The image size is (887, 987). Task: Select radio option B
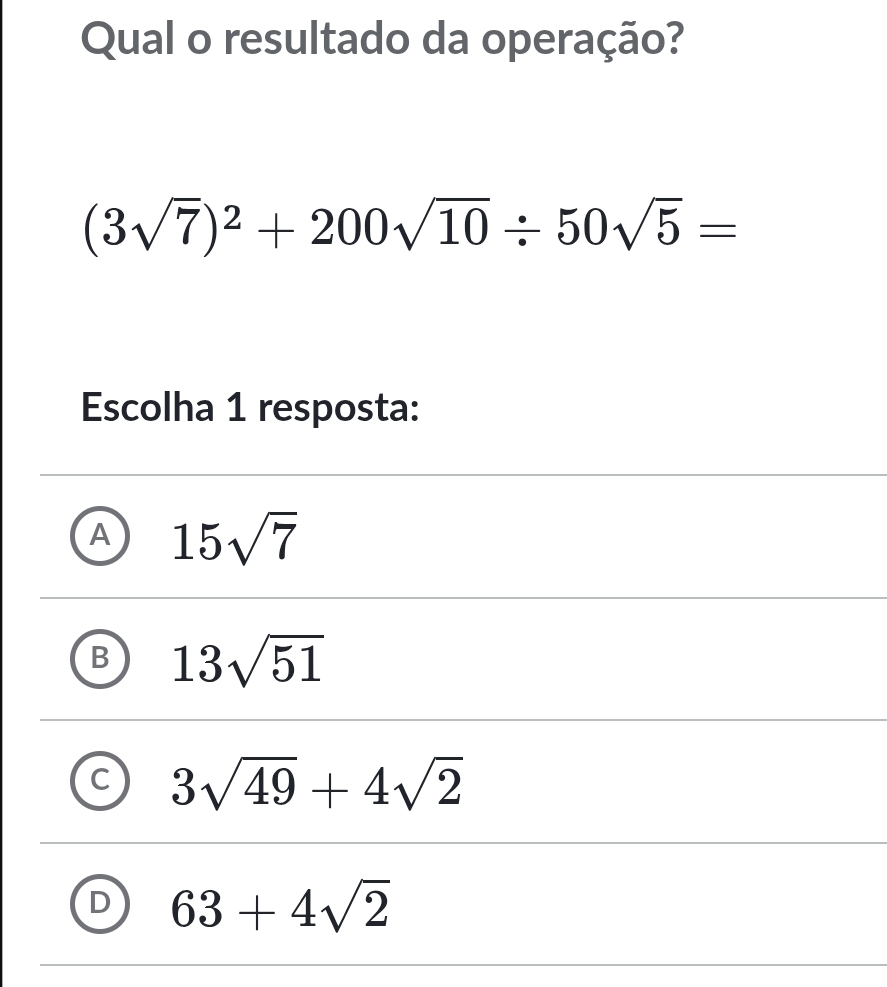[x=99, y=657]
